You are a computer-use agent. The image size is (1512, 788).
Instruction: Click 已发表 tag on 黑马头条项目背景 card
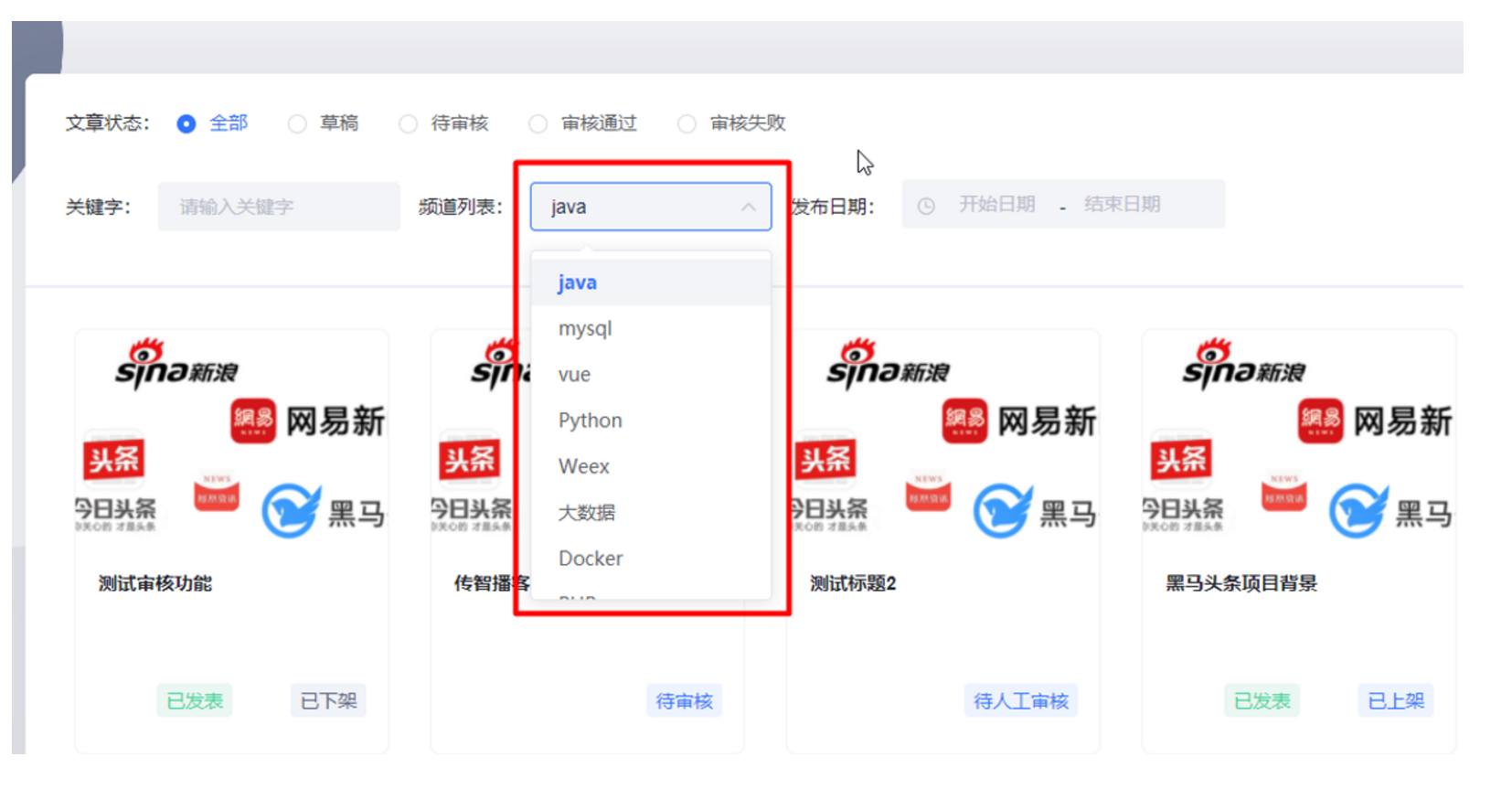[1262, 701]
